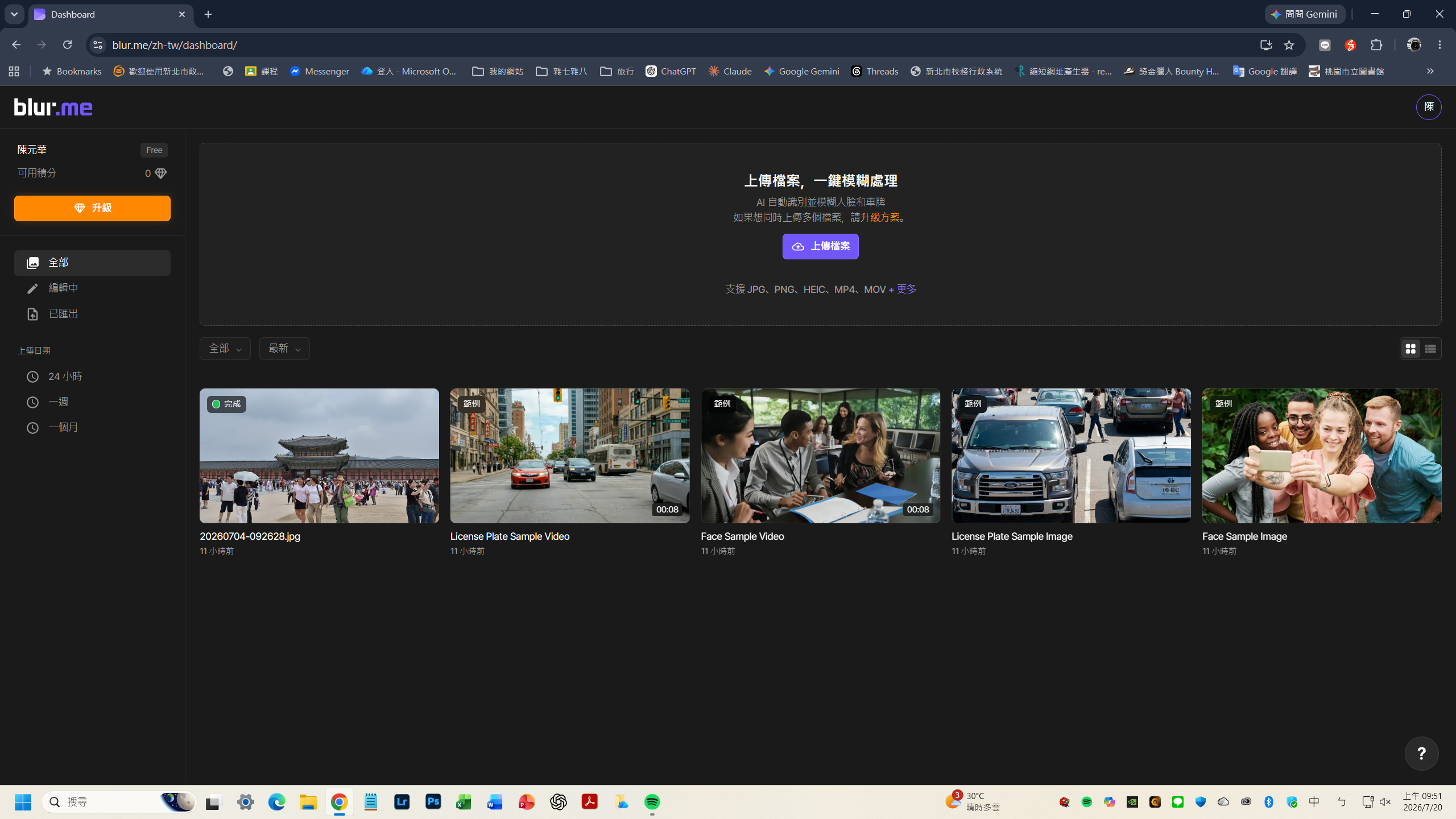Select 全部 in the sidebar
The width and height of the screenshot is (1456, 819).
click(x=92, y=263)
